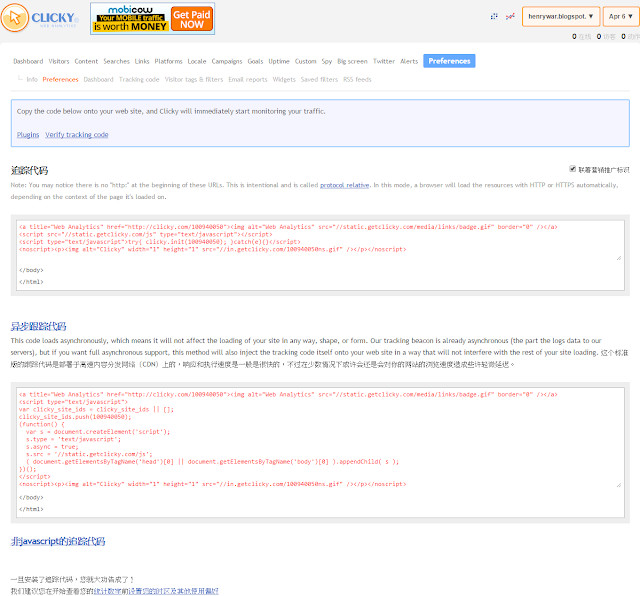Follow the Plugins link
The image size is (640, 596).
(x=28, y=135)
